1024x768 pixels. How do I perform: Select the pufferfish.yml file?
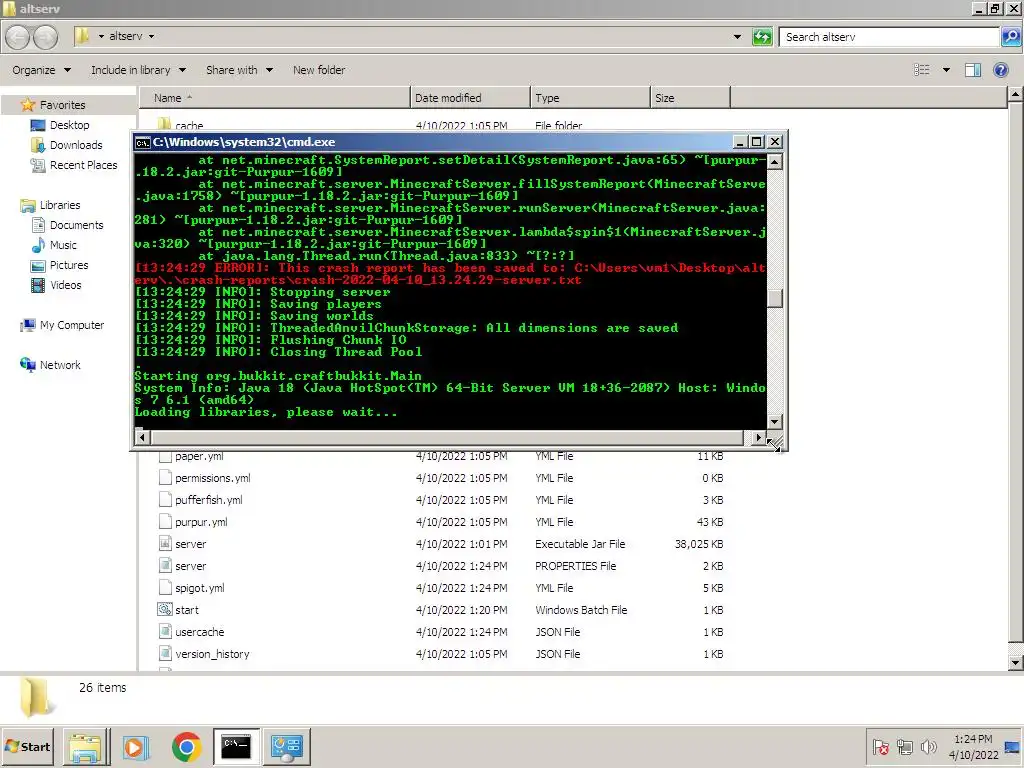point(441,500)
